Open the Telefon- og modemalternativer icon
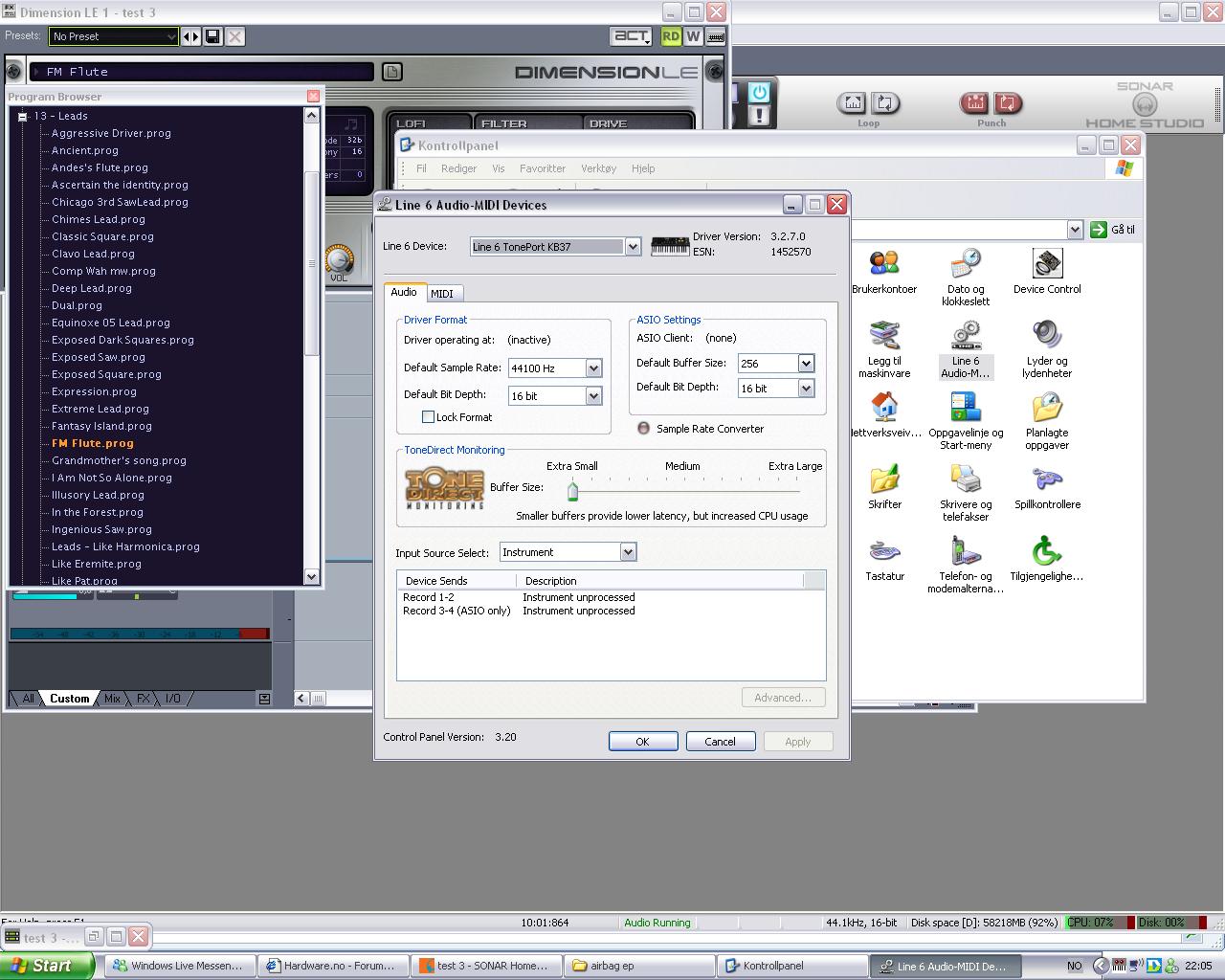The image size is (1225, 980). (966, 565)
